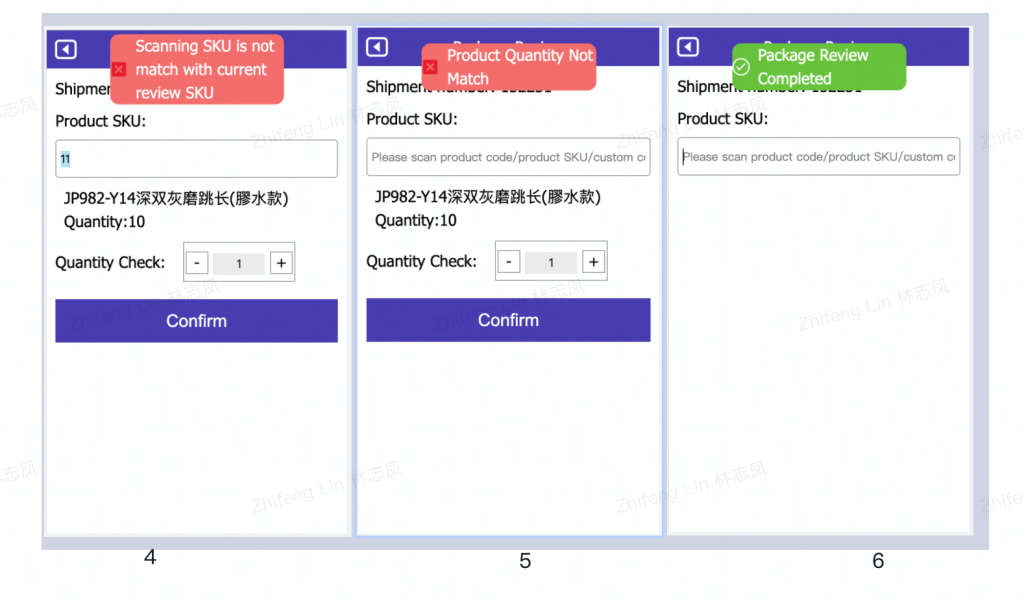Tap the back arrow icon in screen 5

pyautogui.click(x=377, y=47)
